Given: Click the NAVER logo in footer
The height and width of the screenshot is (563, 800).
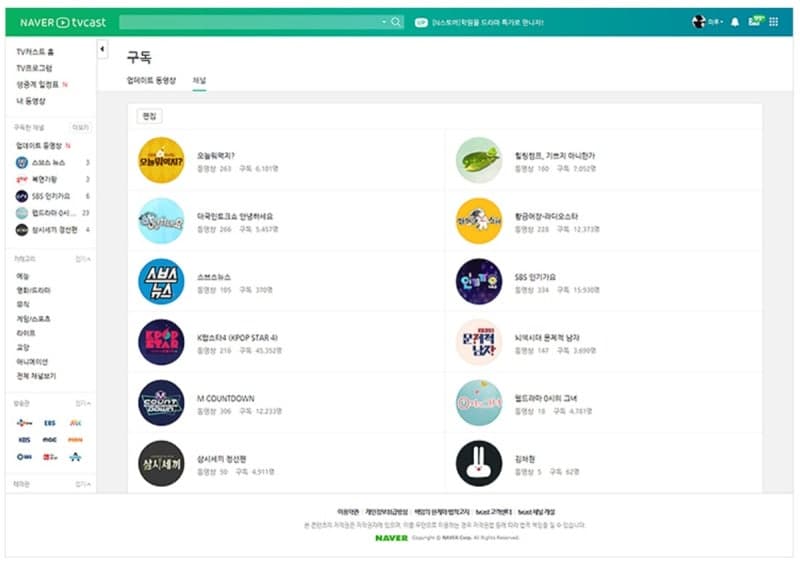Looking at the screenshot, I should coord(391,538).
